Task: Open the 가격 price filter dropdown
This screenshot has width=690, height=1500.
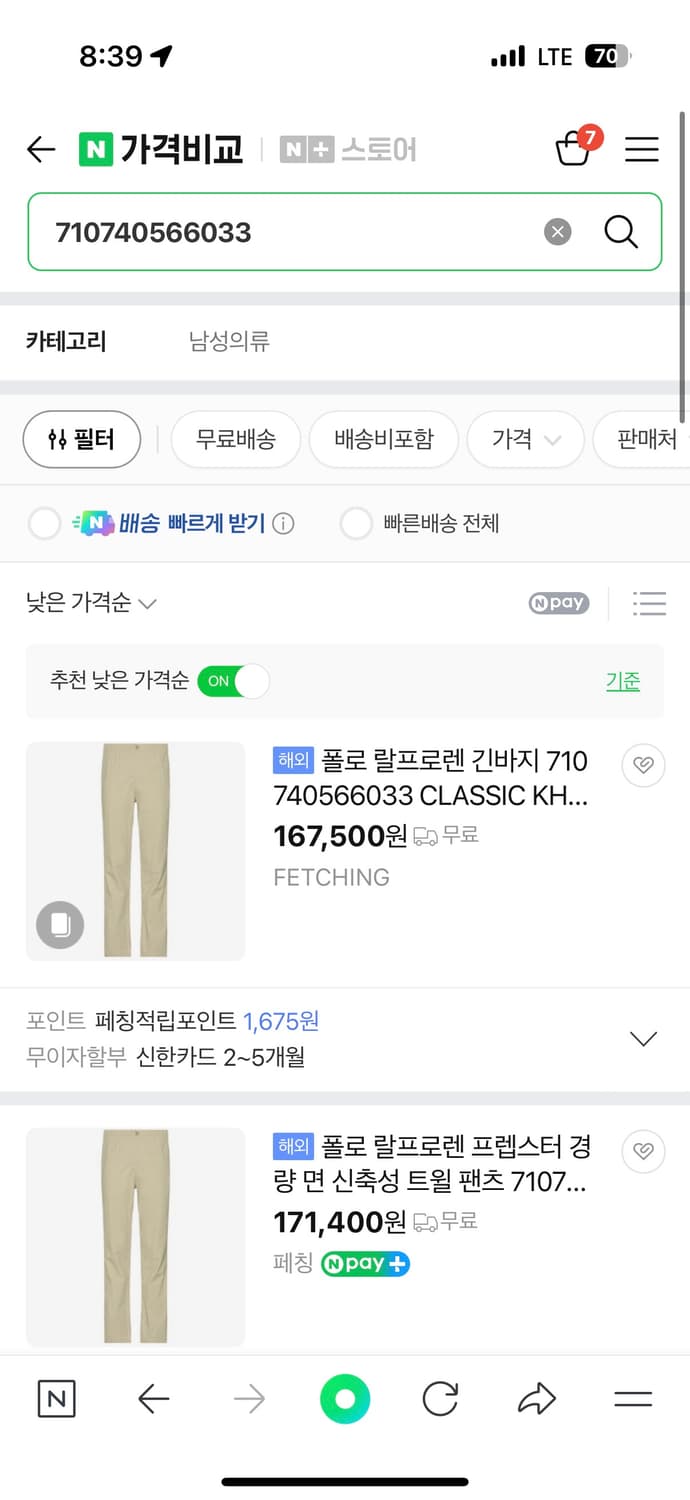Action: coord(525,439)
